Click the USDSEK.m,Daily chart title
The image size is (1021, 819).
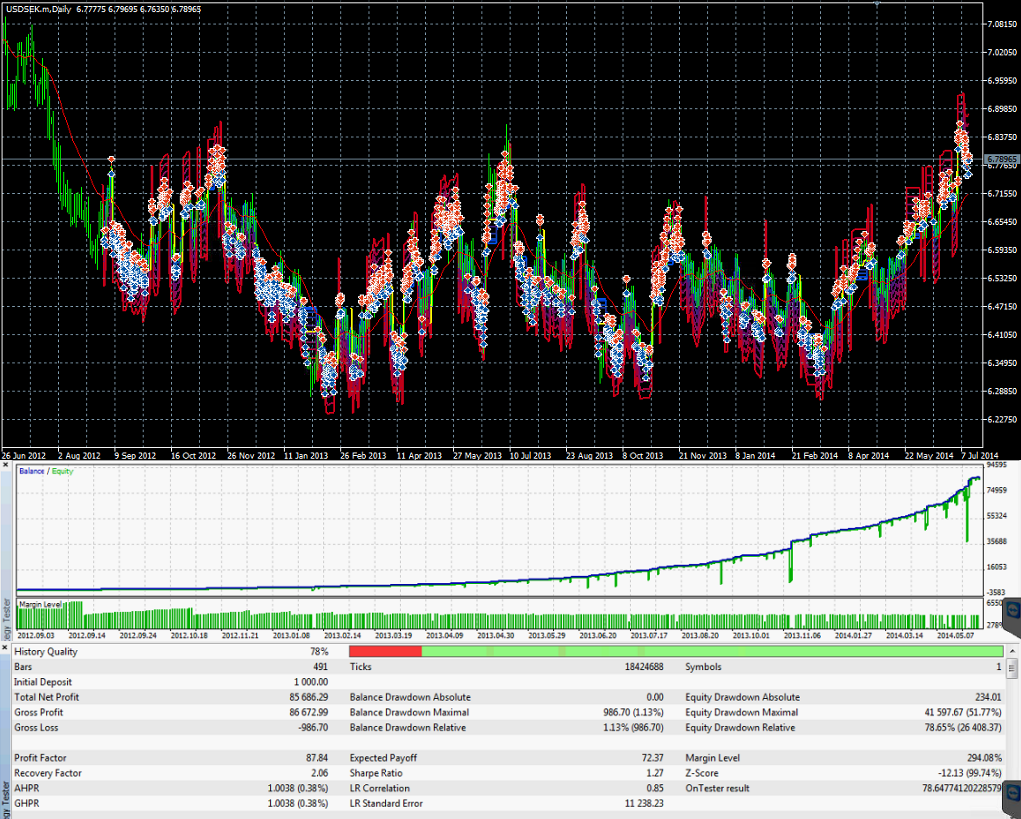tap(40, 8)
